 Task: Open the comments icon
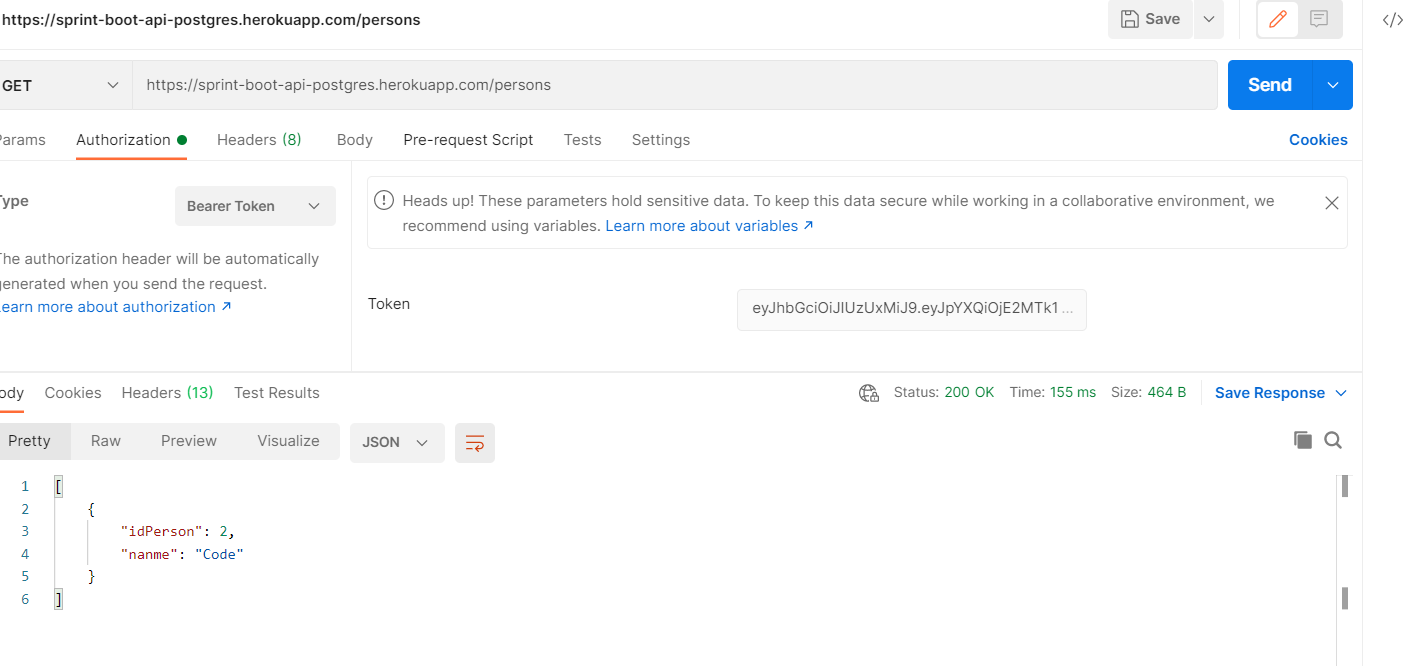1319,19
